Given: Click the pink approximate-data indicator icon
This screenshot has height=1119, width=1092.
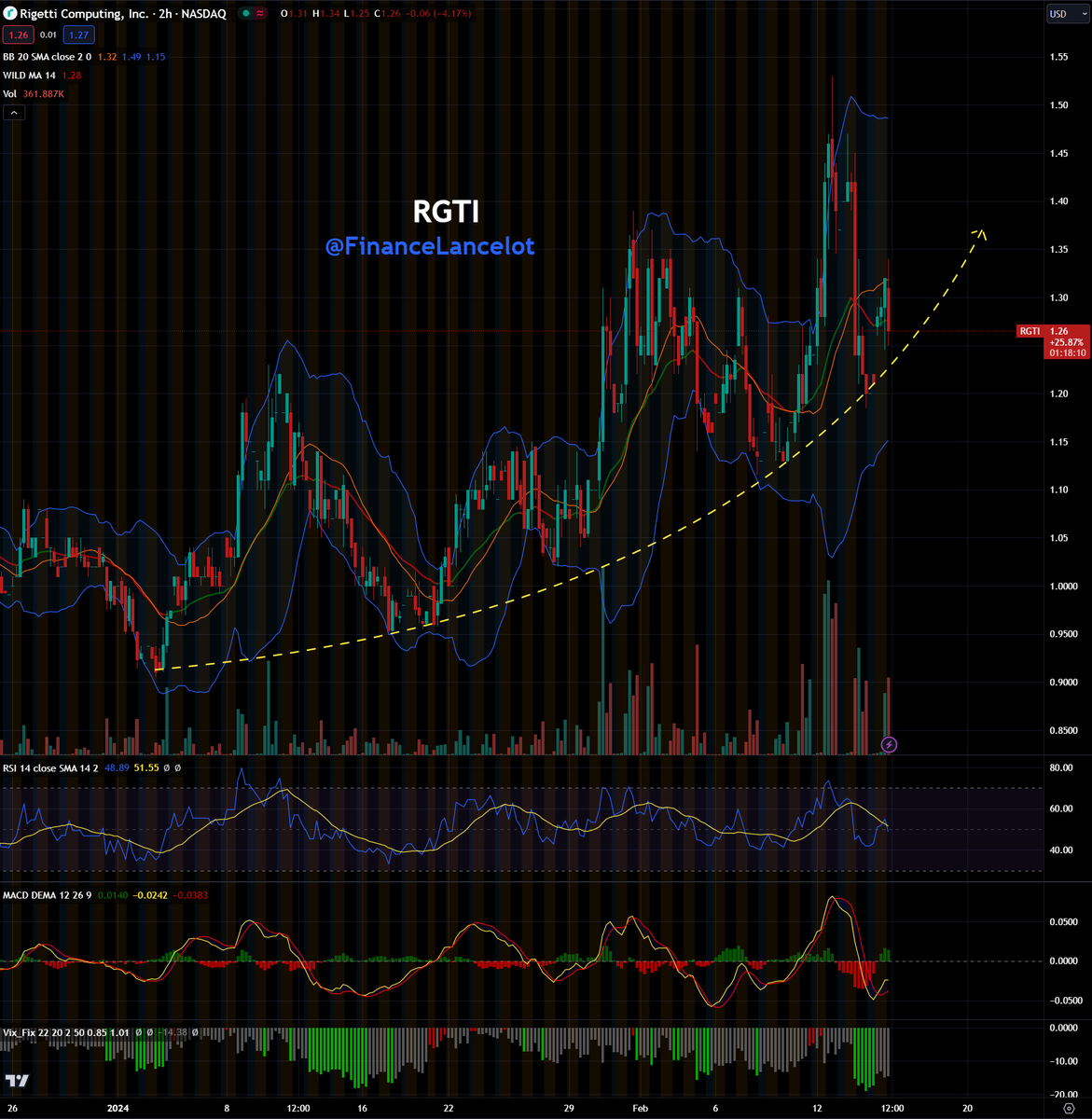Looking at the screenshot, I should tap(258, 14).
